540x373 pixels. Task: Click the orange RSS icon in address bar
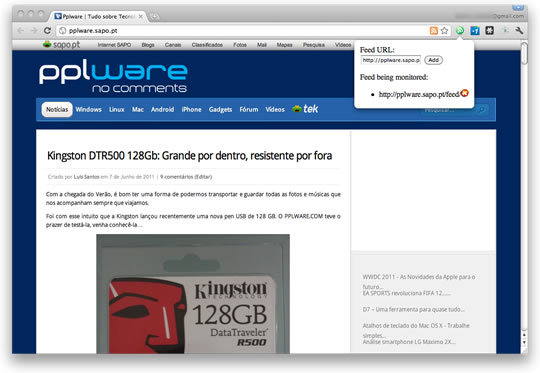coord(434,31)
